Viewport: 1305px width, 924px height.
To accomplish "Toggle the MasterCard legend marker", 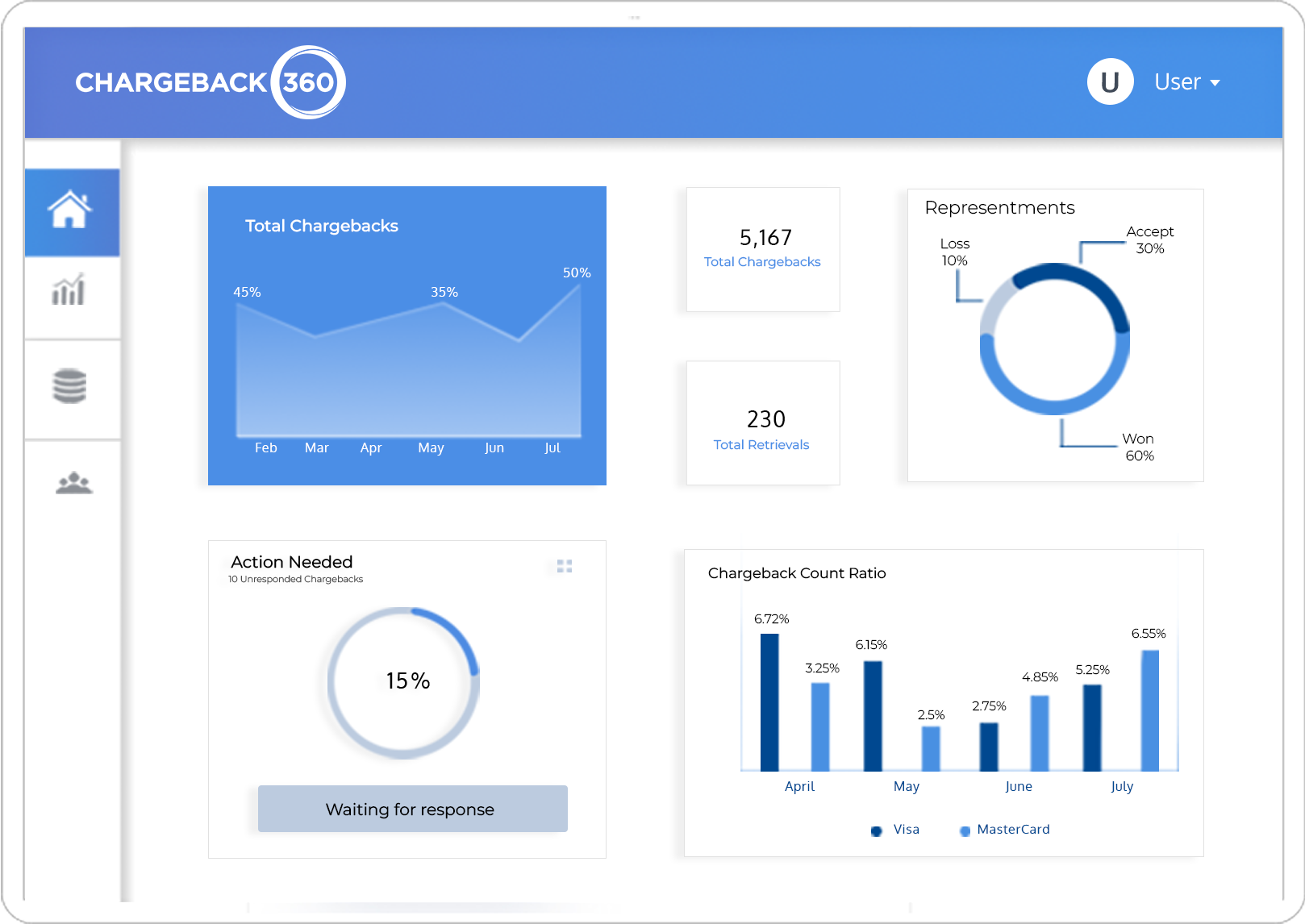I will 965,830.
